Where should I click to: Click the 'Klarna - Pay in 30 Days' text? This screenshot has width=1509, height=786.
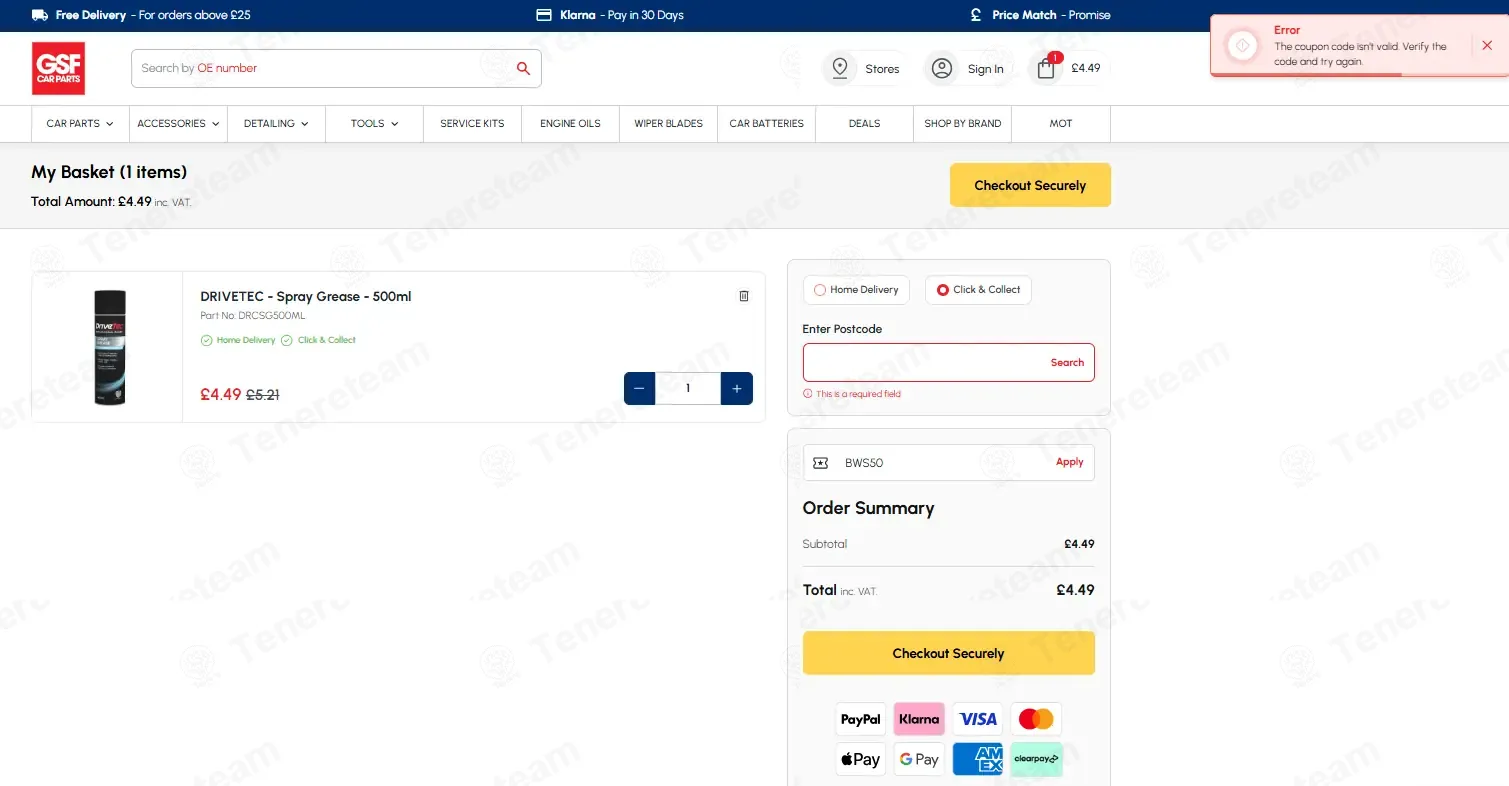click(x=622, y=15)
